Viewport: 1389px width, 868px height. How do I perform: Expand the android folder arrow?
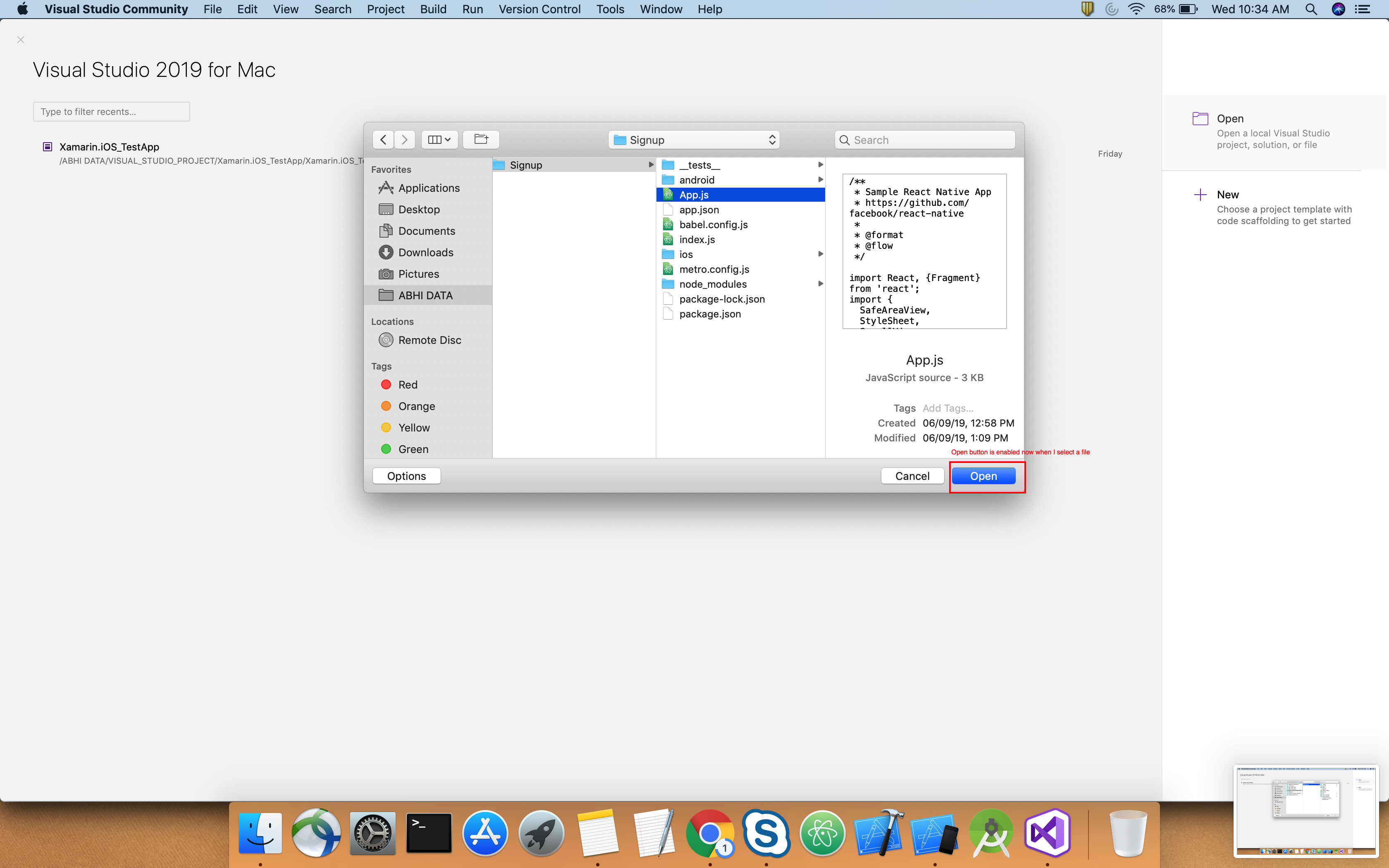[x=821, y=180]
